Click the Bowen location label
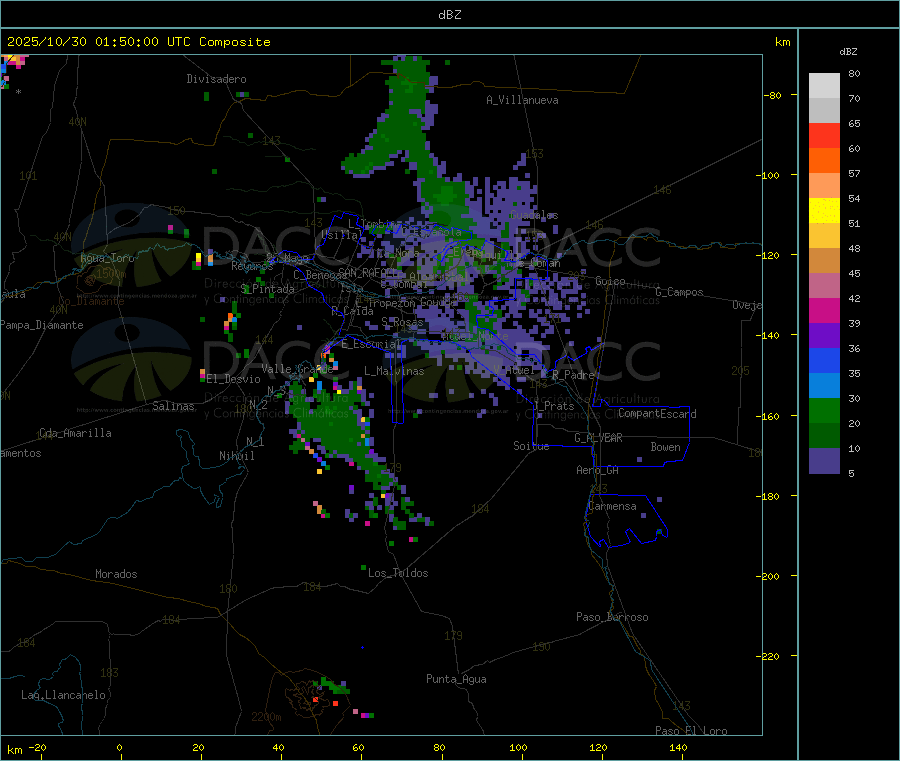 pyautogui.click(x=665, y=447)
